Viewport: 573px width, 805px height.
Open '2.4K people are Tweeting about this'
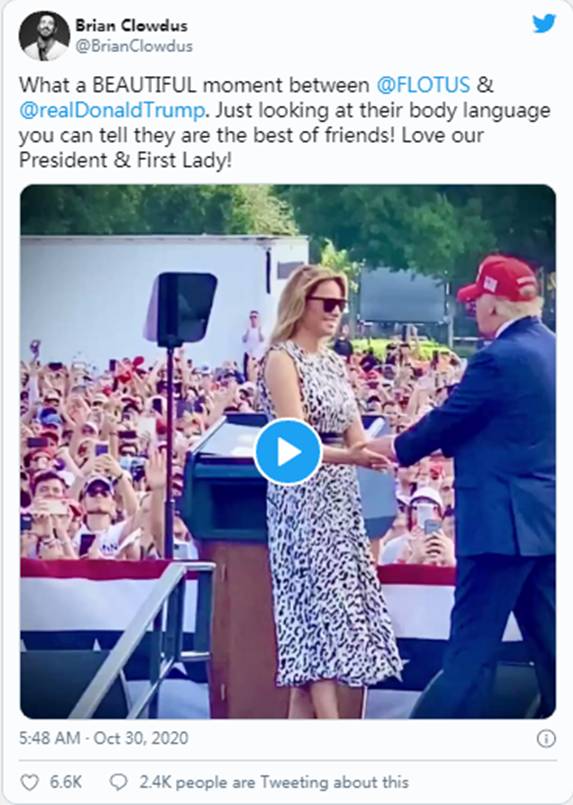point(274,782)
